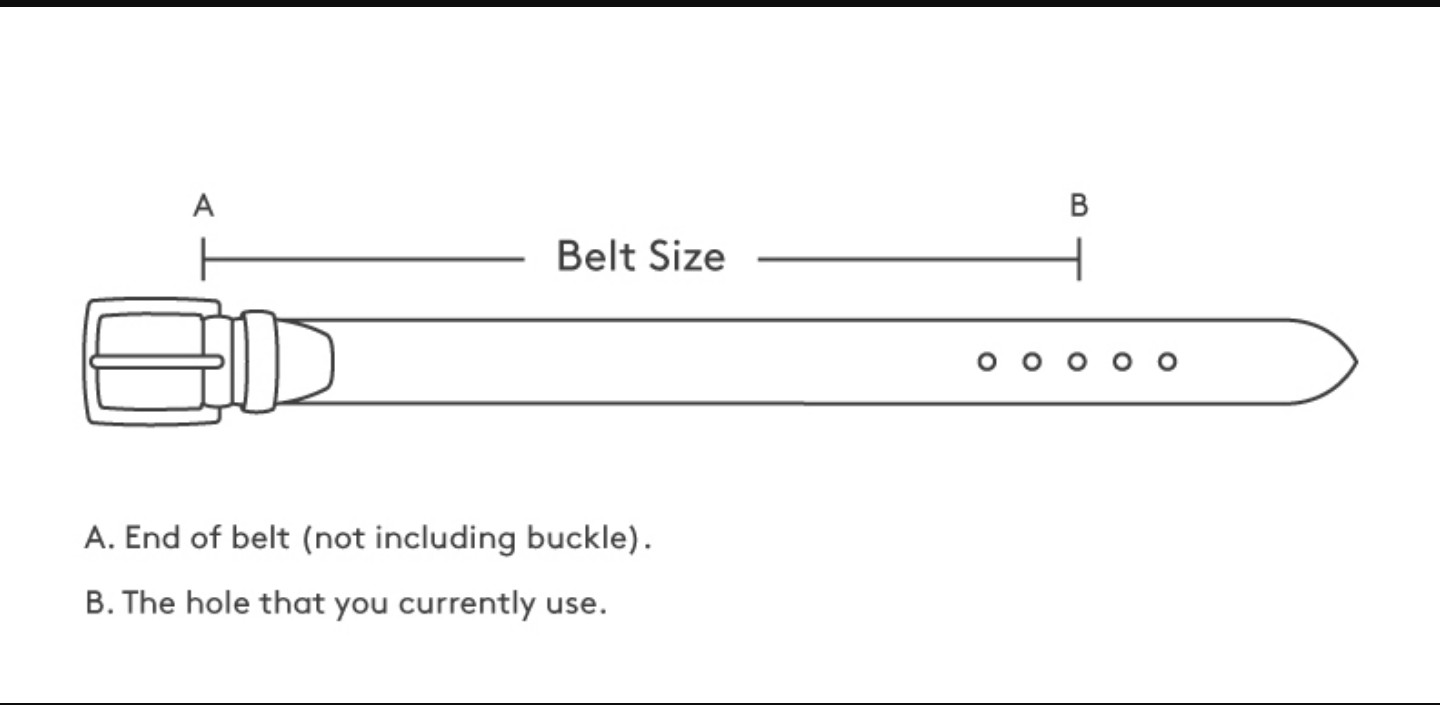Click the belt keeper loop
1440x705 pixels.
coord(259,361)
